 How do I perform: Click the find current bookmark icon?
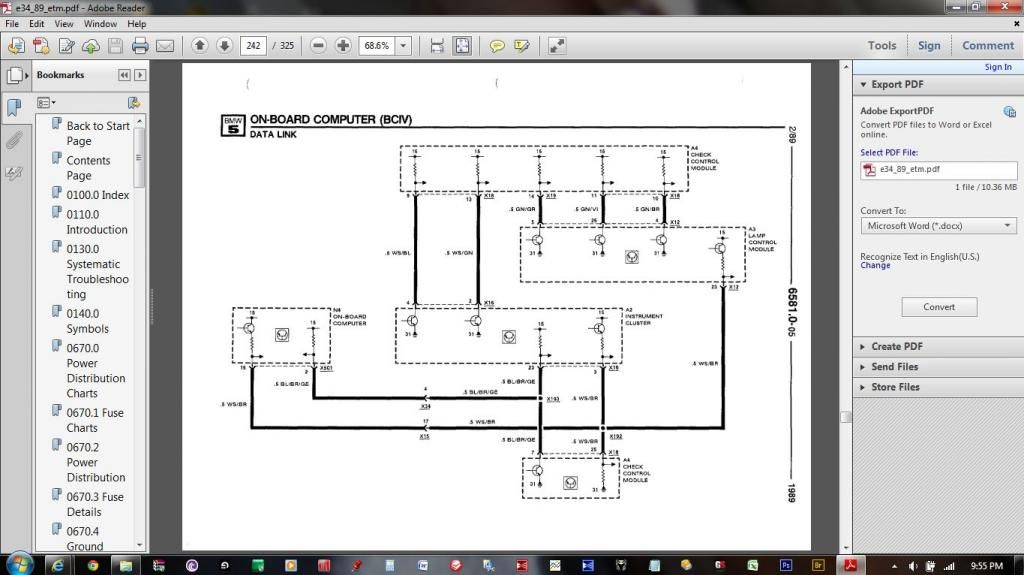(134, 103)
